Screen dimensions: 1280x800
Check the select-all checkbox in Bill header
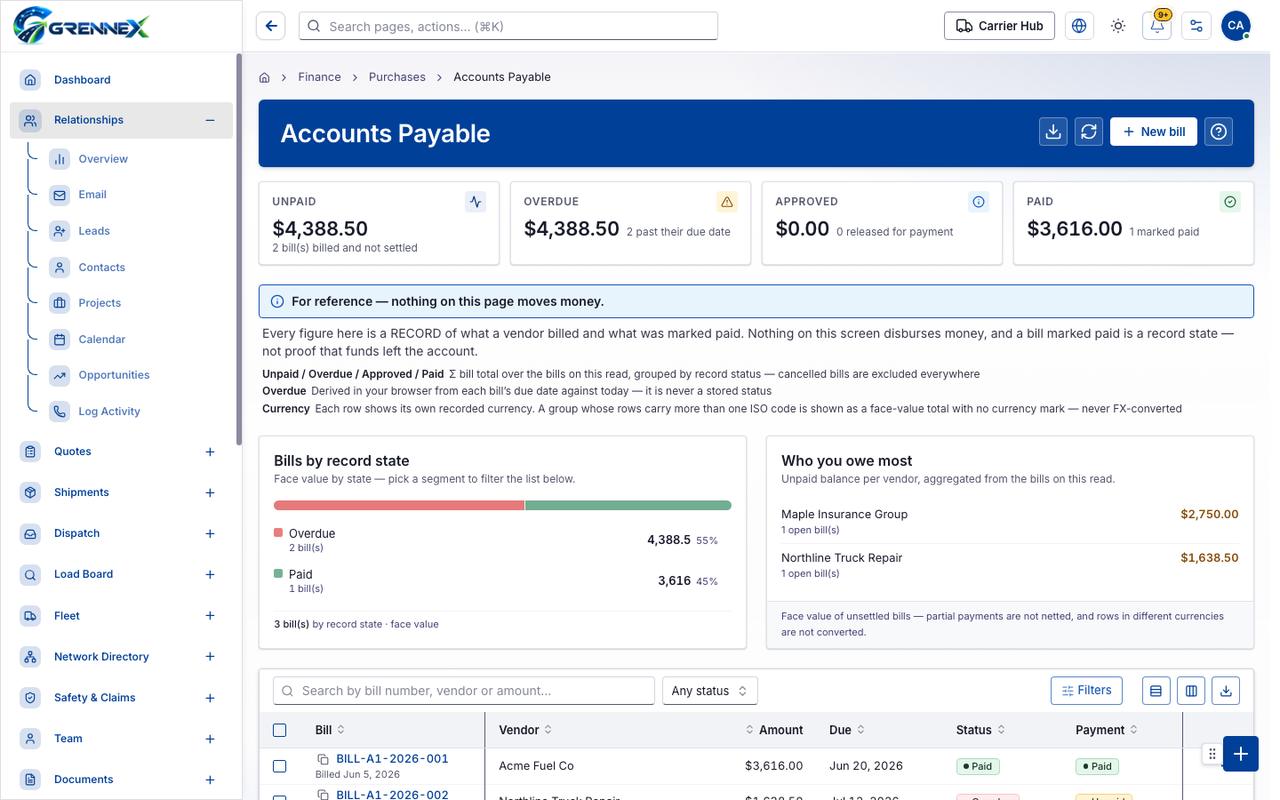click(280, 730)
